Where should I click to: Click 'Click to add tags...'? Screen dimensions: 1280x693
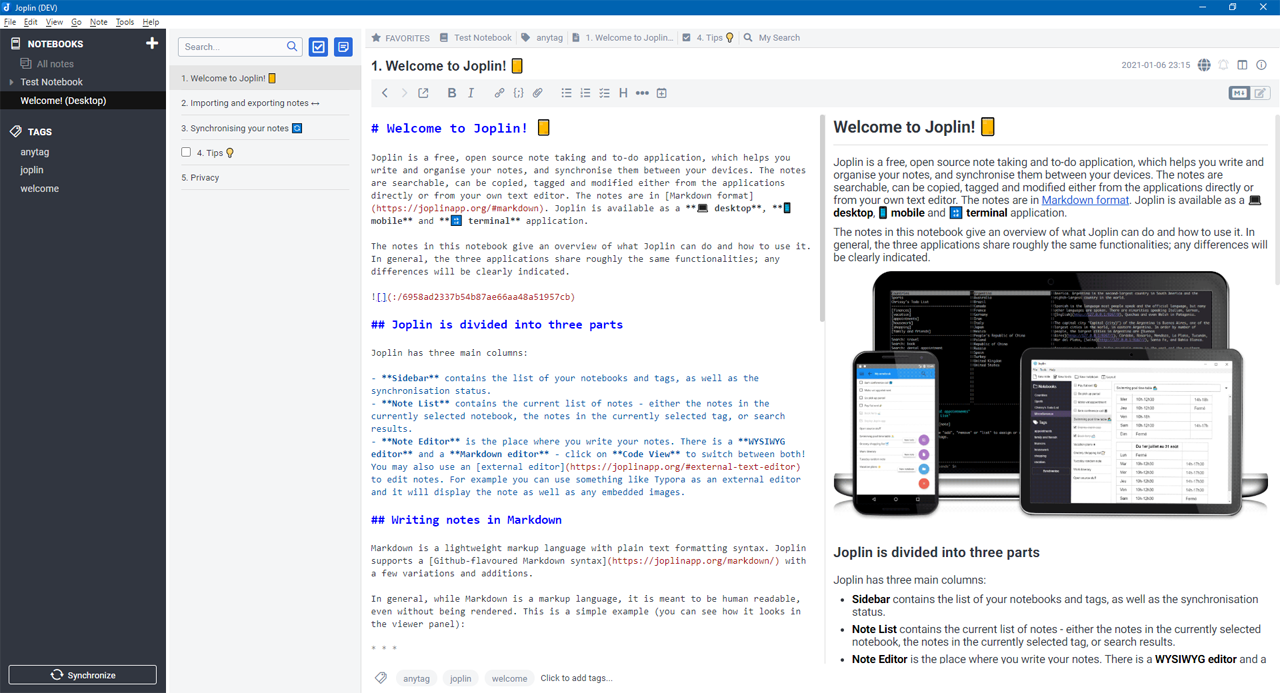point(576,678)
